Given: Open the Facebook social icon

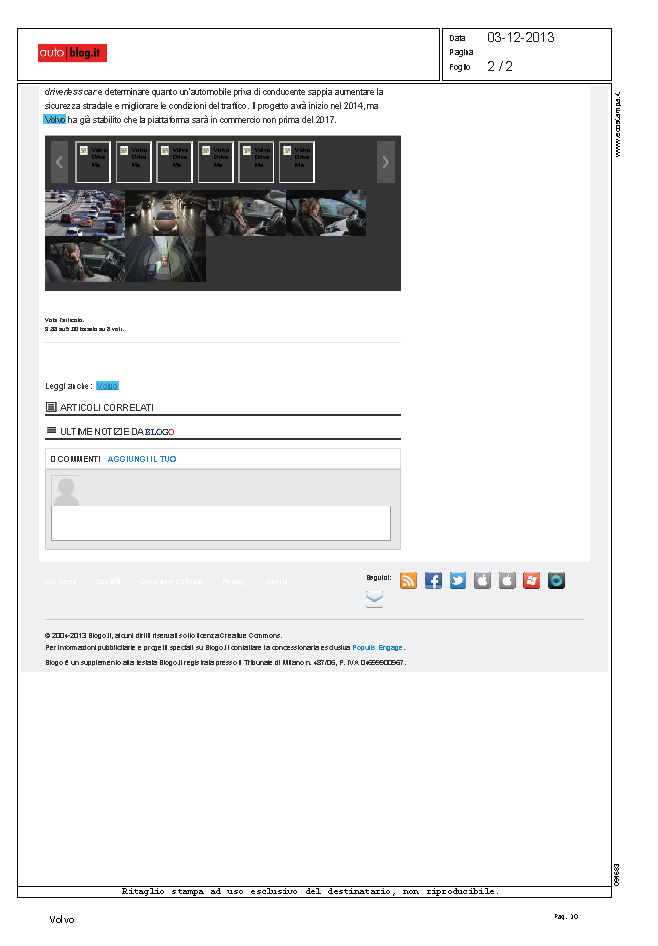Looking at the screenshot, I should [x=433, y=581].
